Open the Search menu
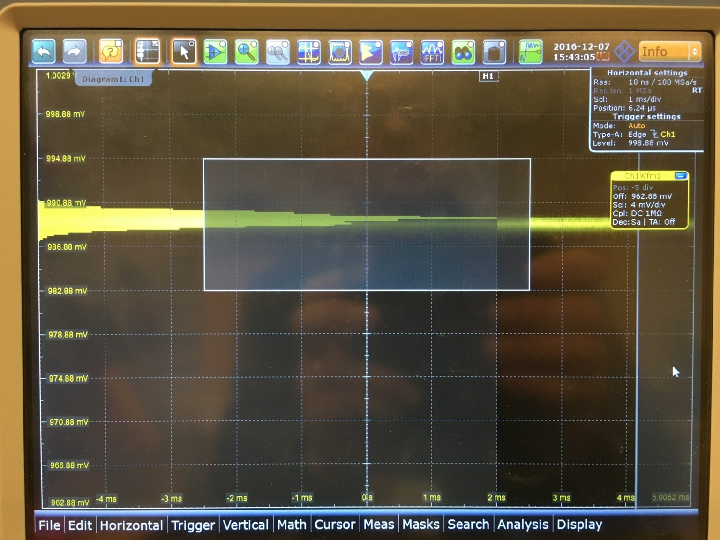 click(468, 524)
